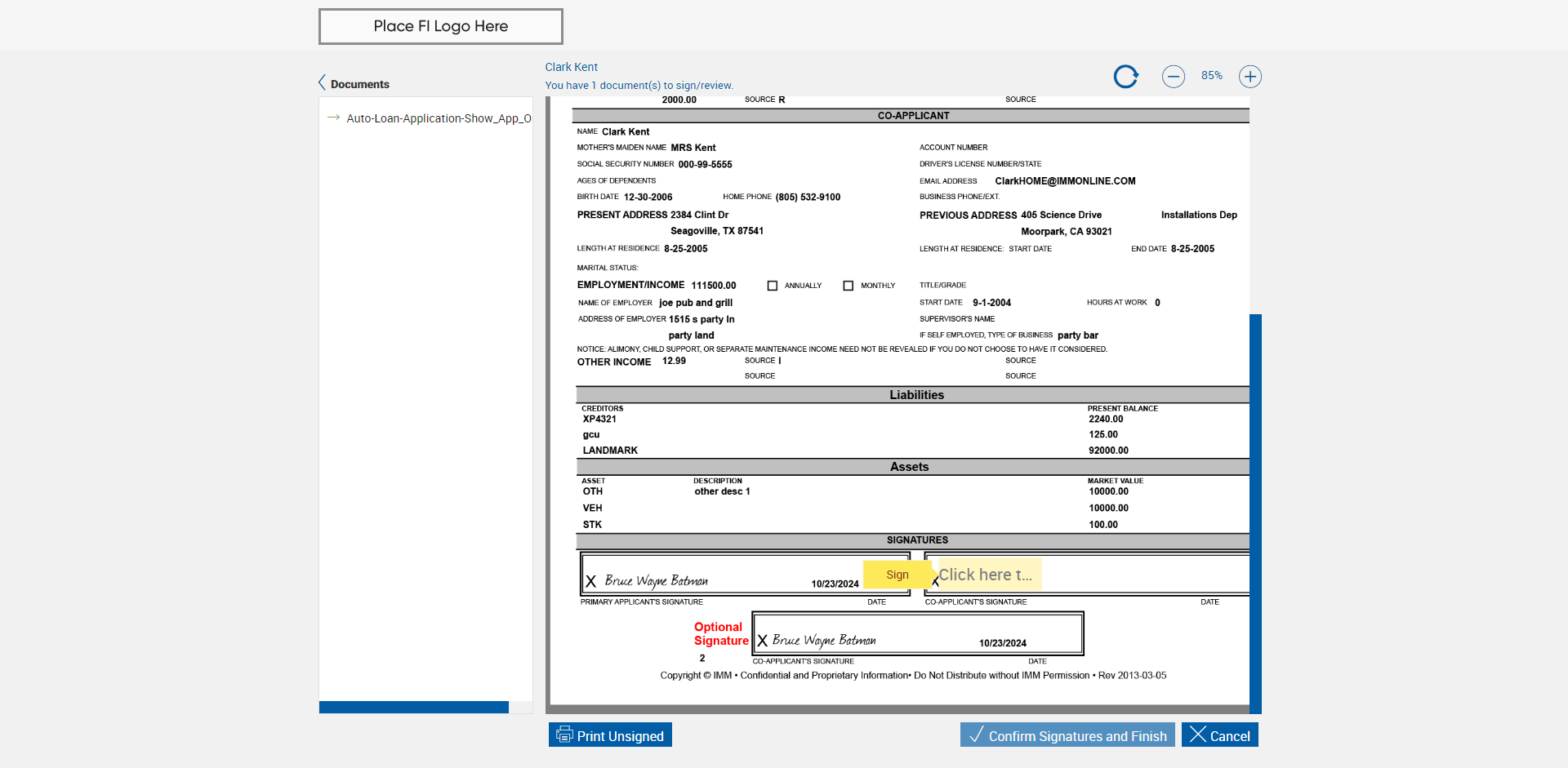Image resolution: width=1568 pixels, height=768 pixels.
Task: Click the start date 9-1-2004
Action: click(991, 303)
